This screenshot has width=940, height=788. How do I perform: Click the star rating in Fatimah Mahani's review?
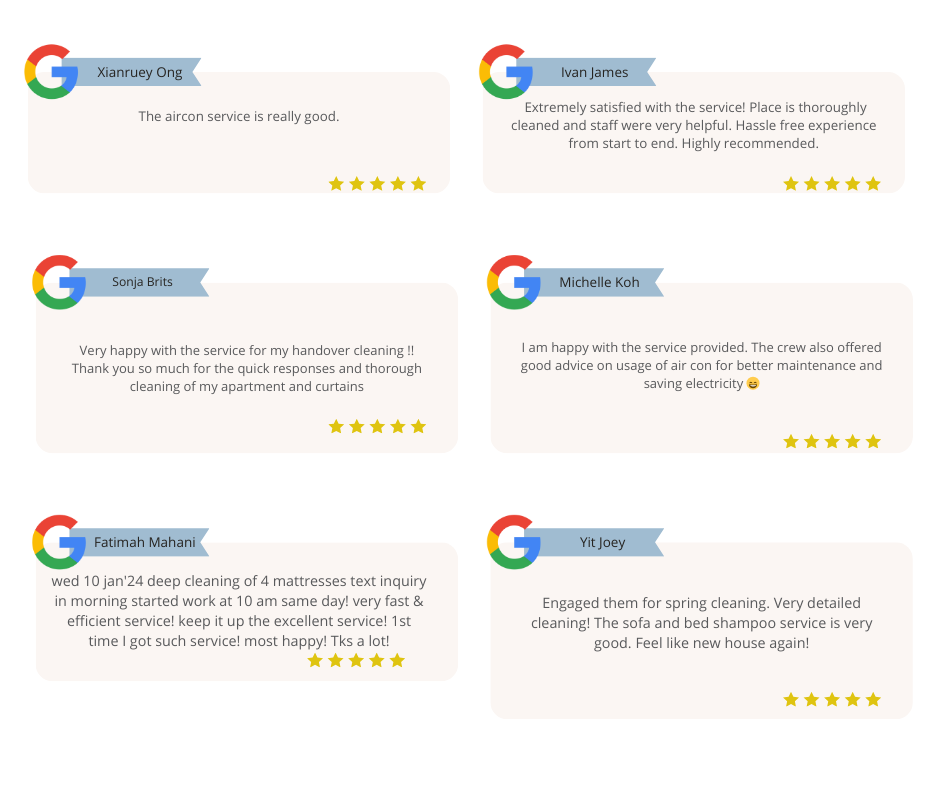[356, 661]
